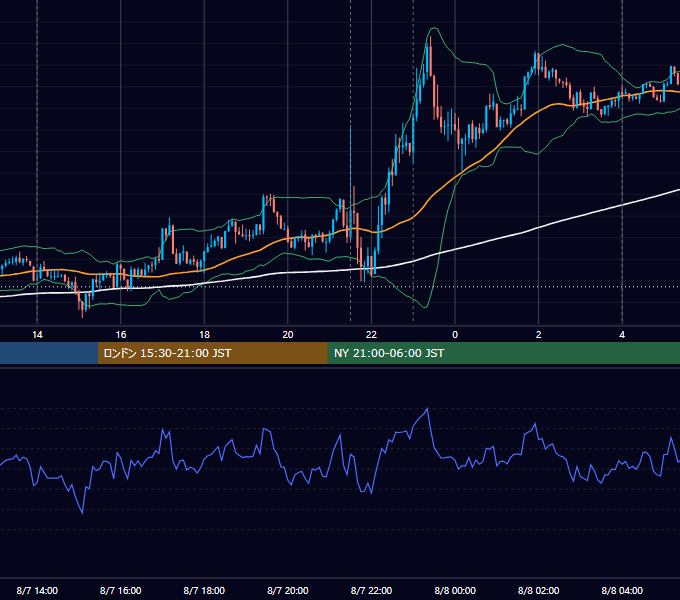The image size is (680, 600).
Task: Click the 8/8 02:00 time label
Action: click(539, 590)
